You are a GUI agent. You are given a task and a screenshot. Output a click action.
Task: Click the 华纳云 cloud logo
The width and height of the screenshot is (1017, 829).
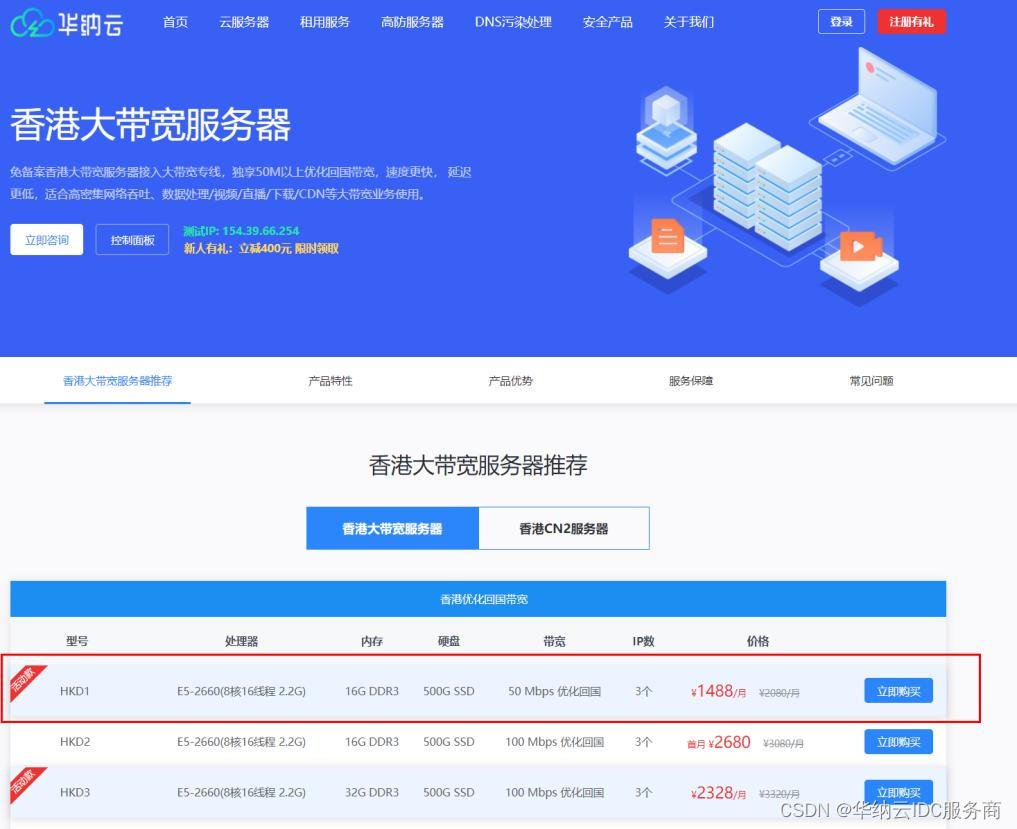point(67,23)
